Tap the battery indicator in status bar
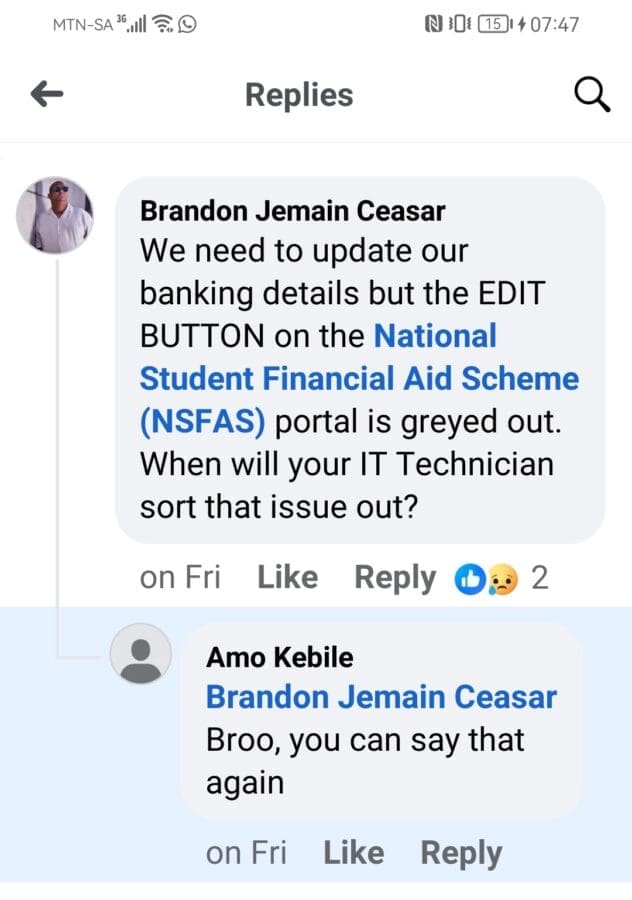Screen dimensions: 632x900 [x=495, y=24]
